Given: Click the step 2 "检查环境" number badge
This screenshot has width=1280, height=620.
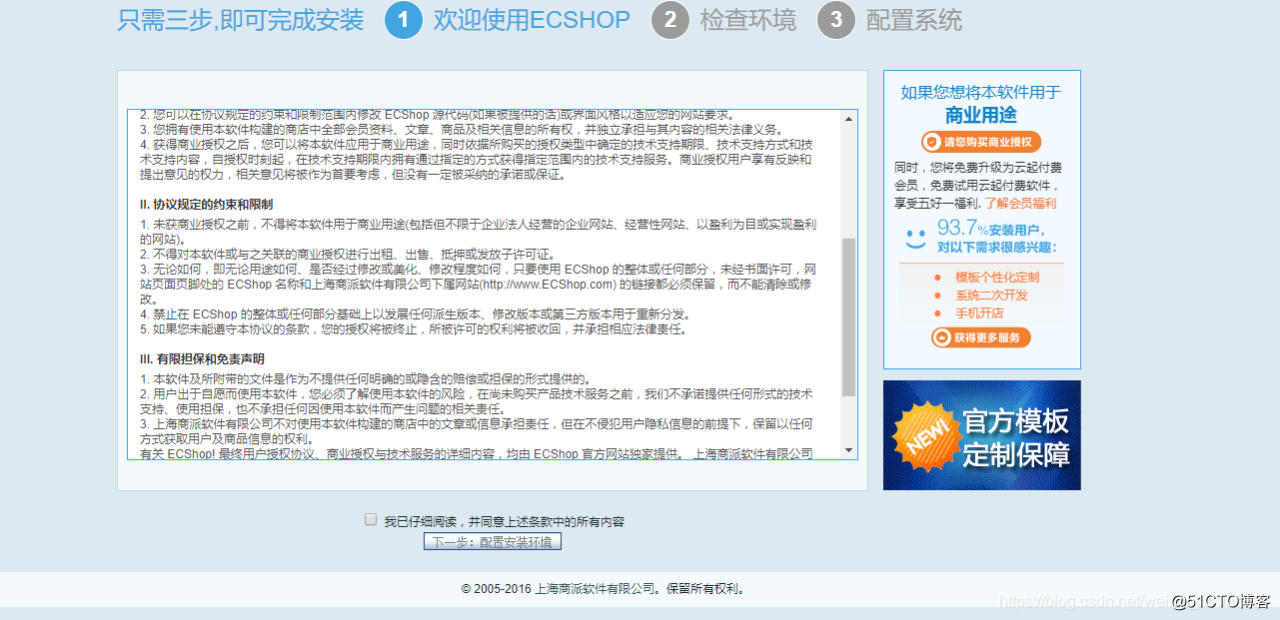Looking at the screenshot, I should 670,20.
